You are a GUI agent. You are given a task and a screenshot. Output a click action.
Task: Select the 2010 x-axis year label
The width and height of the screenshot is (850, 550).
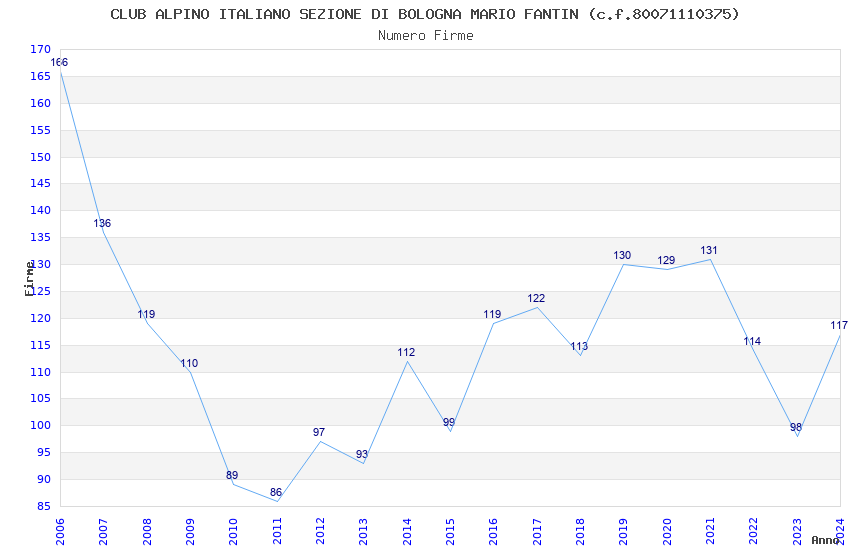coord(233,532)
